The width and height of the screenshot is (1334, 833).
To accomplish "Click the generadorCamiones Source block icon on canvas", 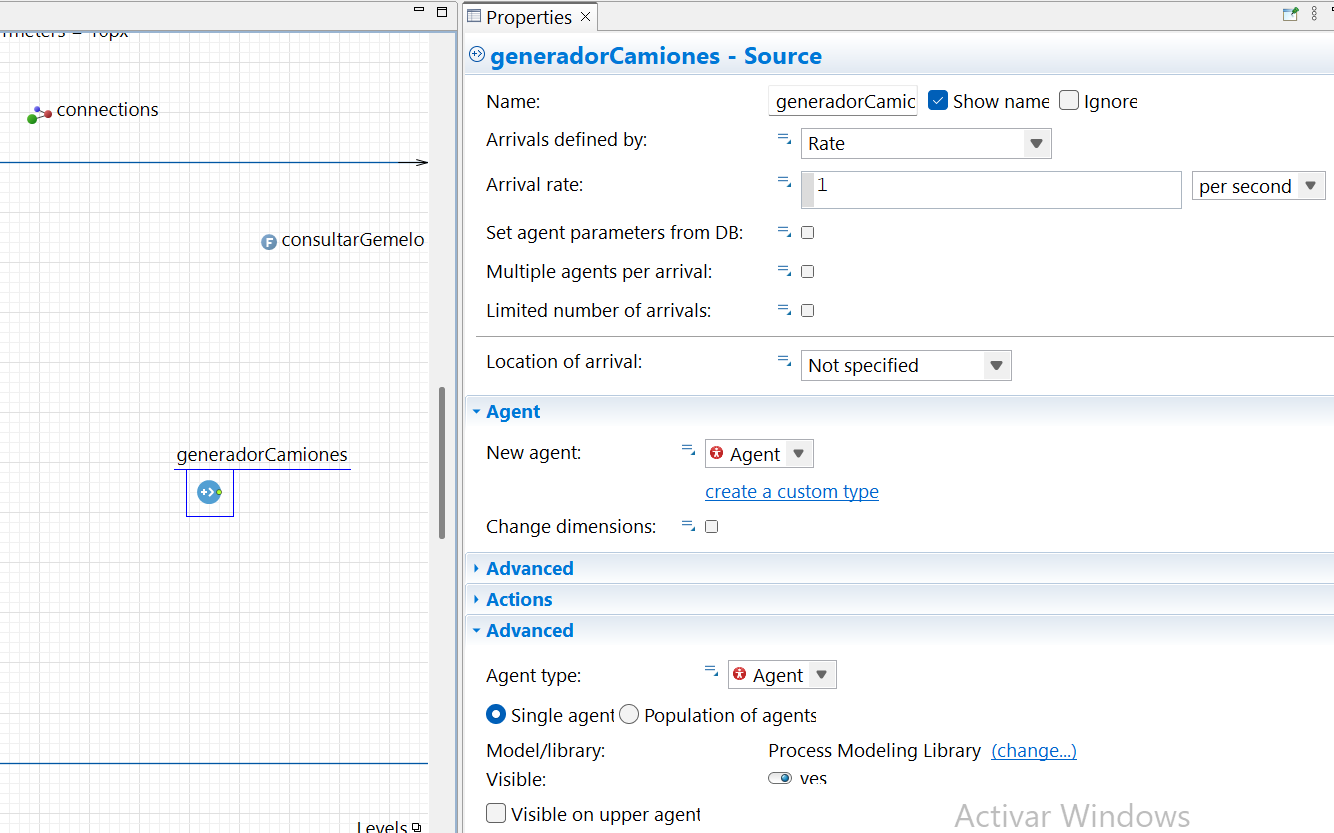I will [x=209, y=492].
